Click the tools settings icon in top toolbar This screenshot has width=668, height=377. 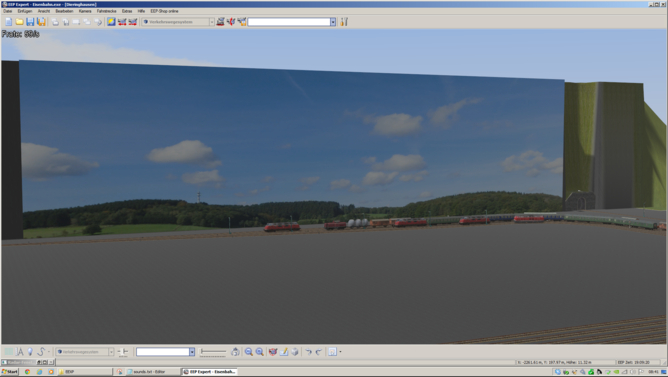point(344,22)
